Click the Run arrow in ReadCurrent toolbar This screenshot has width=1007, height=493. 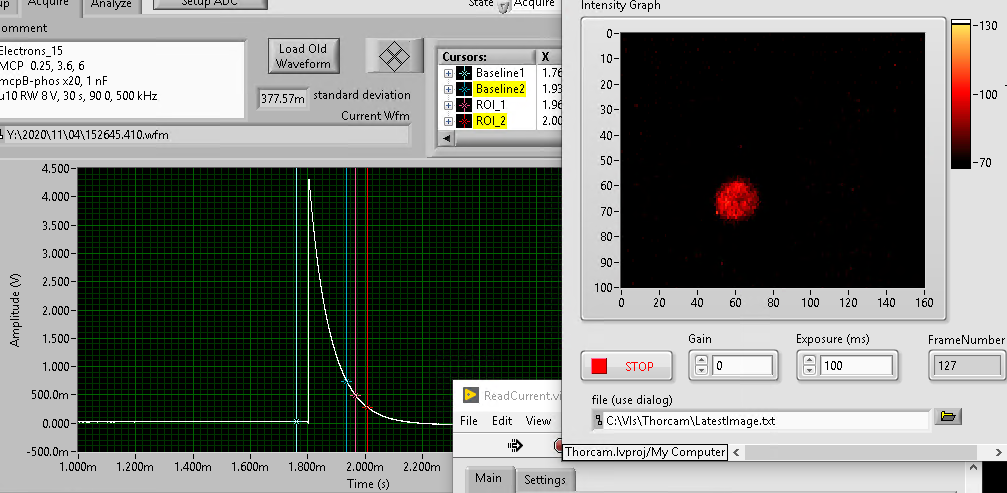(516, 445)
